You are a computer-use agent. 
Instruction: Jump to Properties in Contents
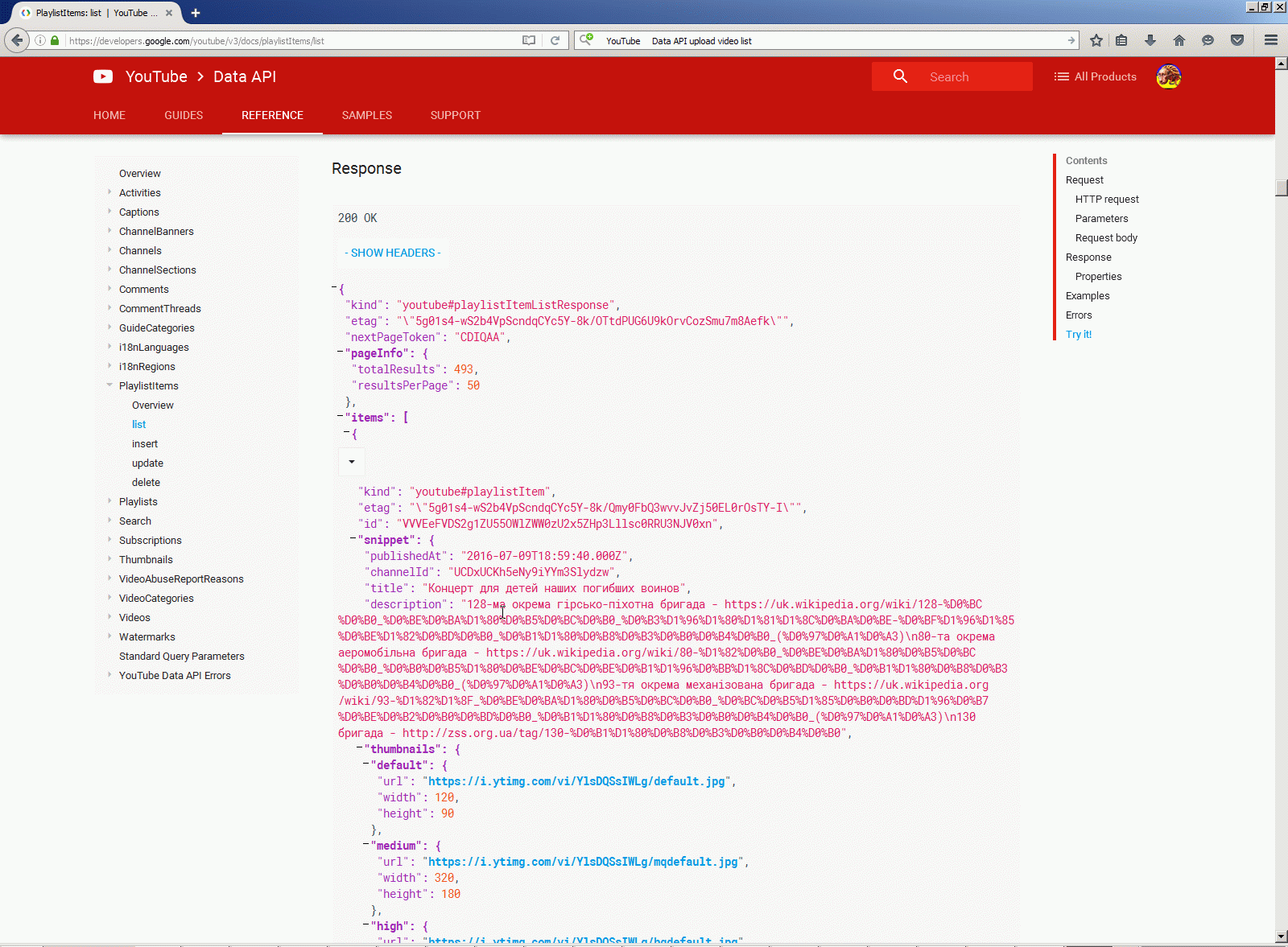[1098, 277]
